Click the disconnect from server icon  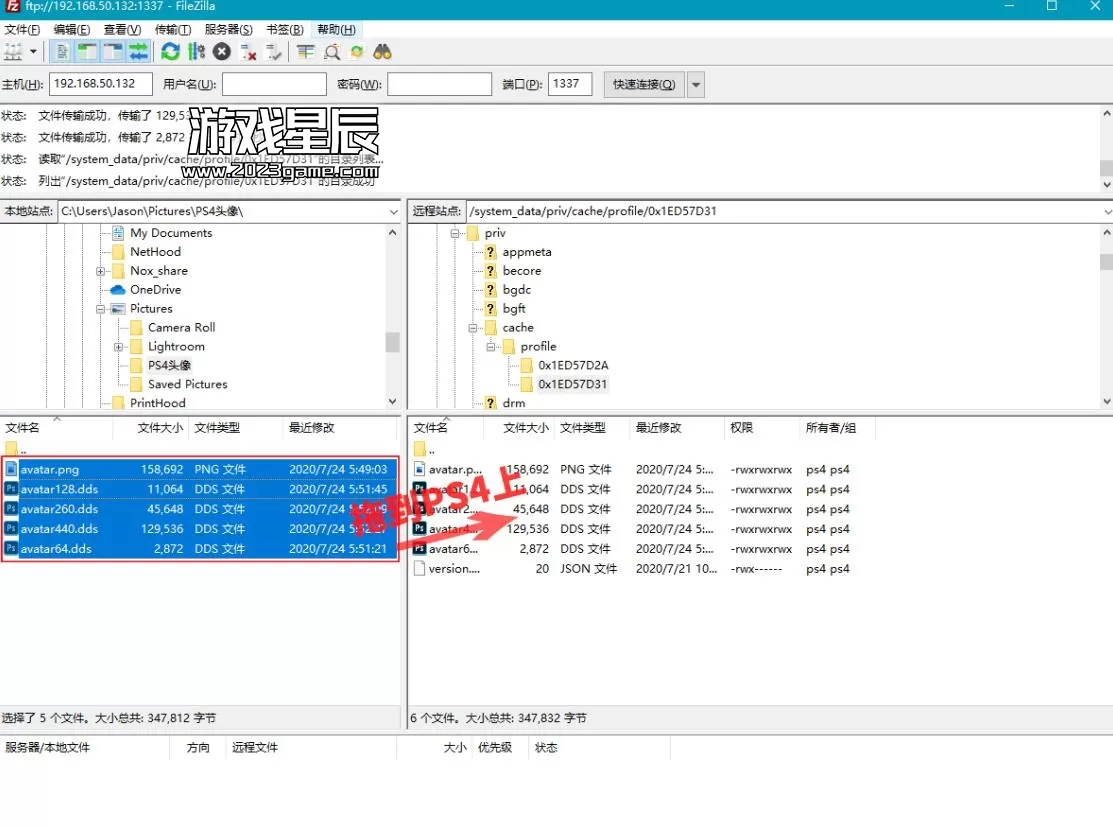pos(249,51)
